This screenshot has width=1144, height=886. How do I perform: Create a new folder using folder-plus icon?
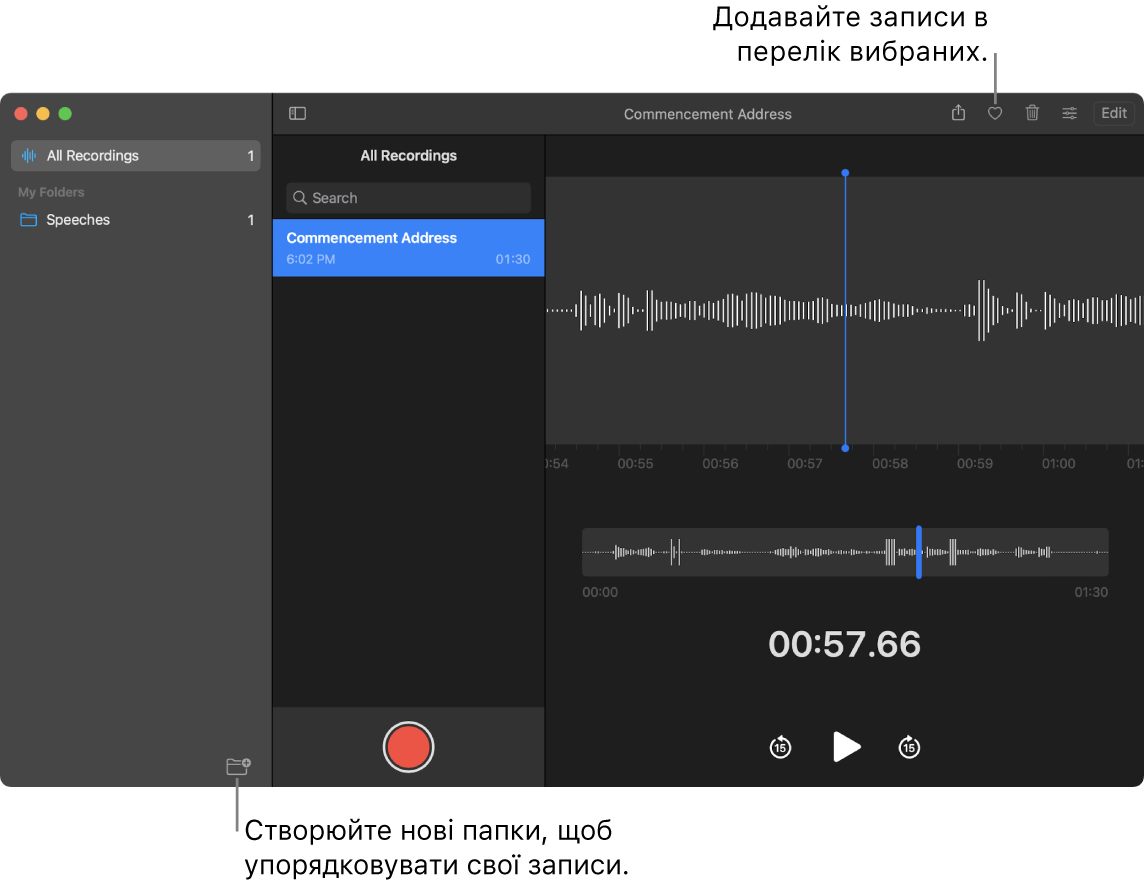[x=238, y=767]
